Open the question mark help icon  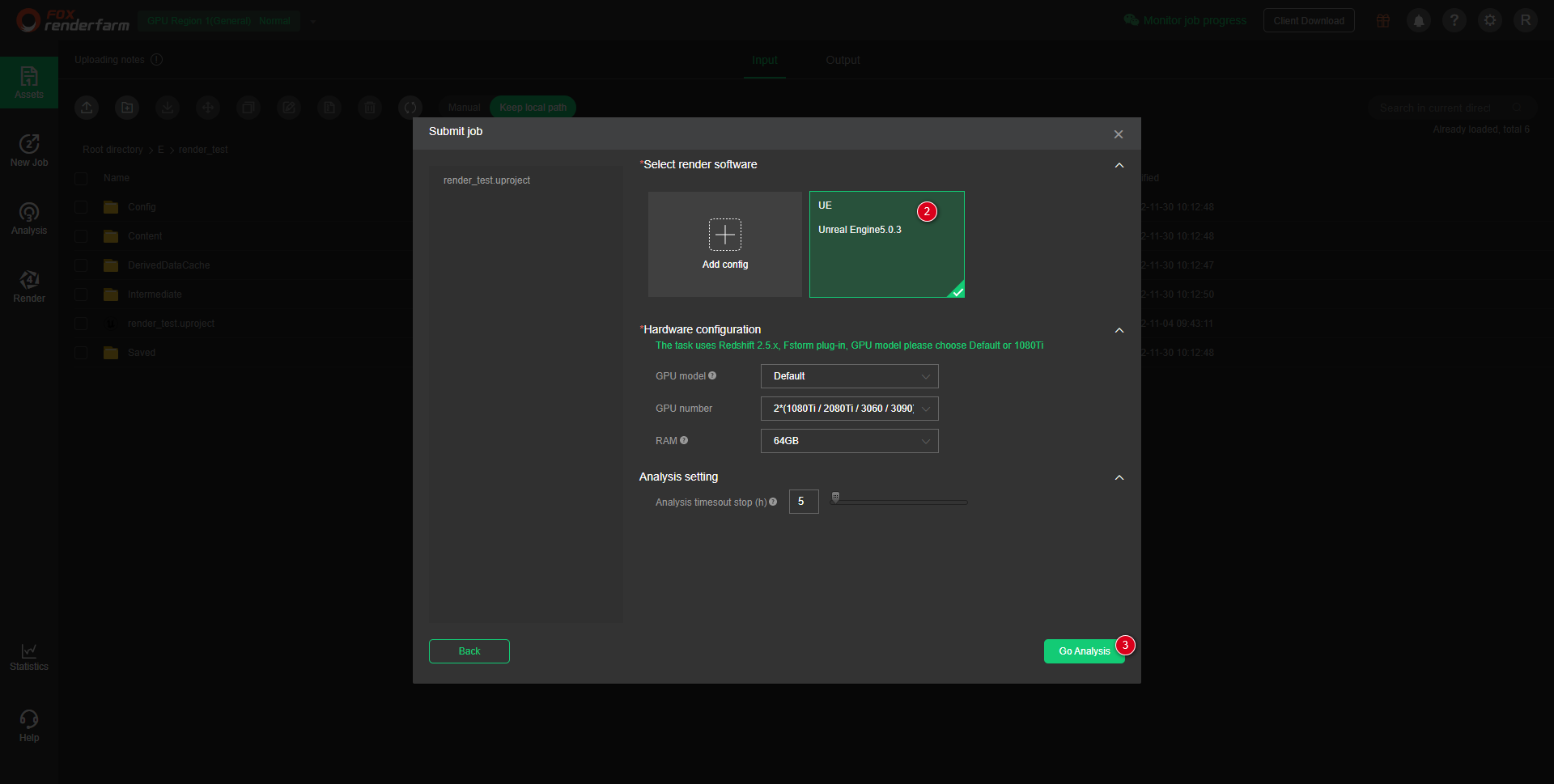coord(1454,20)
